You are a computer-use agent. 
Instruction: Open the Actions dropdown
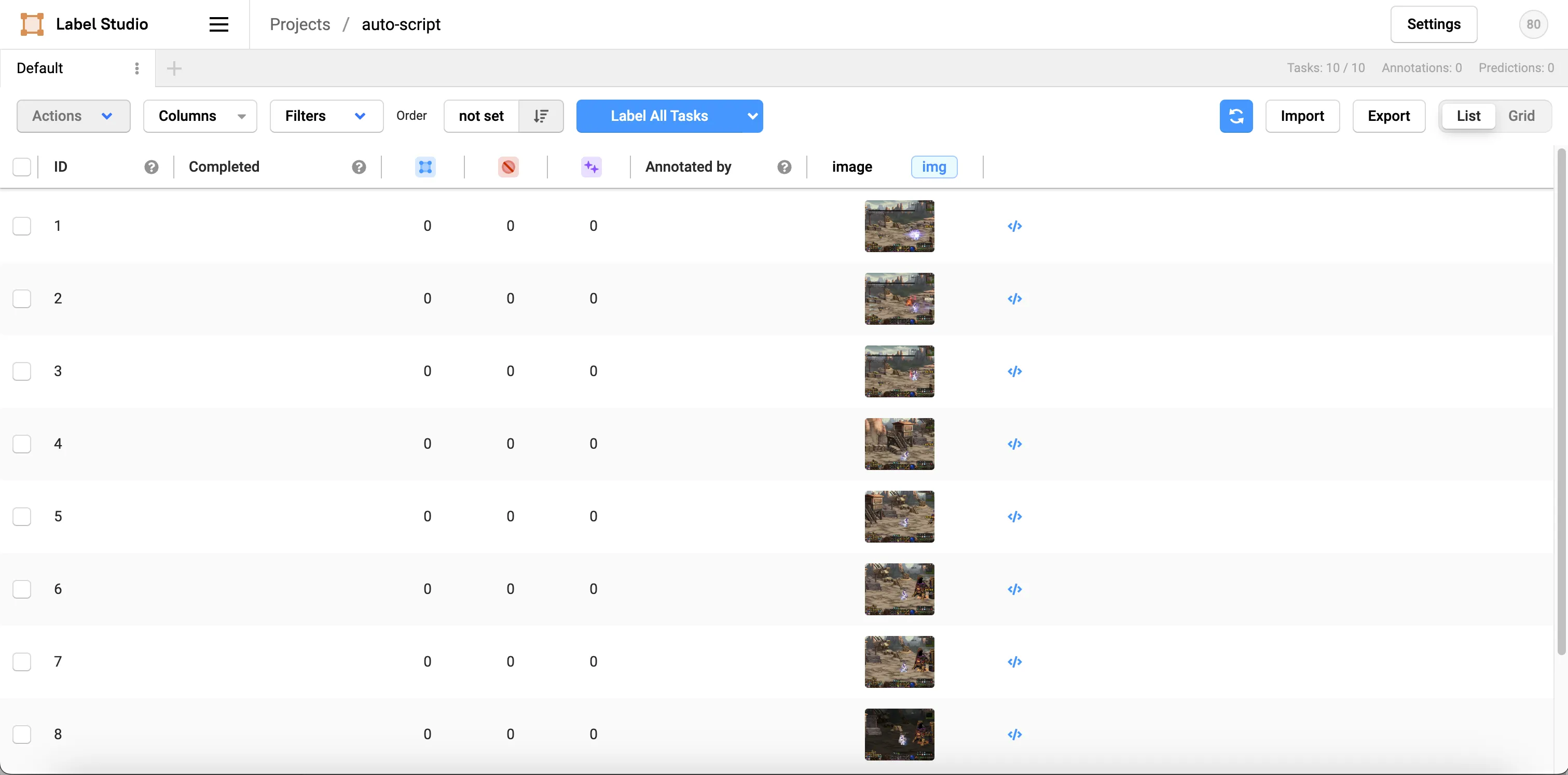click(73, 116)
